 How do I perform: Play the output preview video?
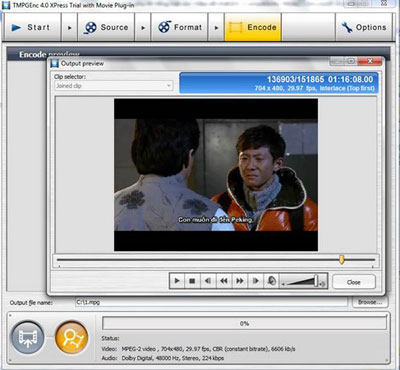click(x=177, y=281)
